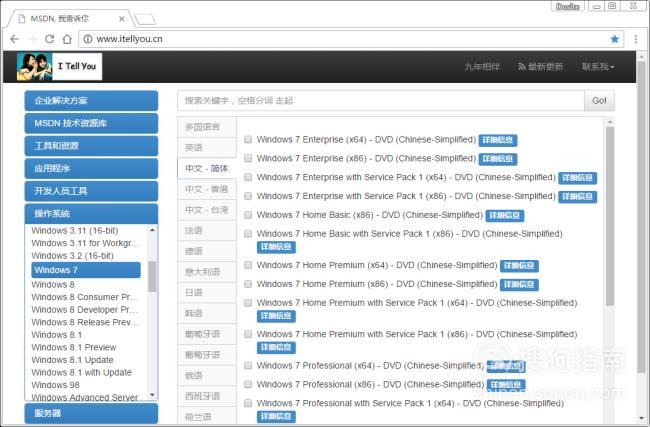Viewport: 650px width, 427px height.
Task: Switch to the 中文 - 简体 tab
Action: pyautogui.click(x=207, y=168)
